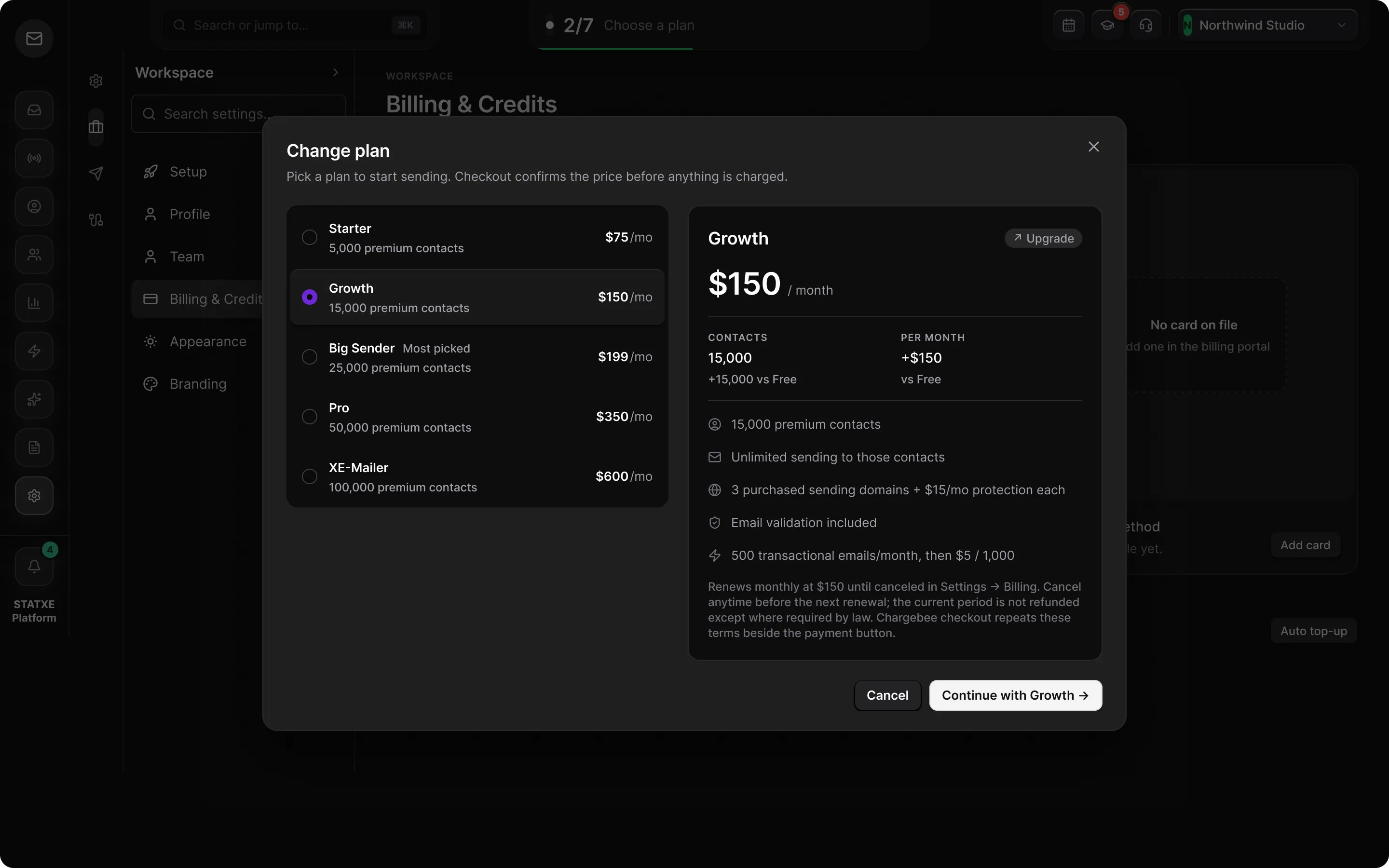The width and height of the screenshot is (1389, 868).
Task: Open the inbox tray icon
Action: (x=34, y=109)
